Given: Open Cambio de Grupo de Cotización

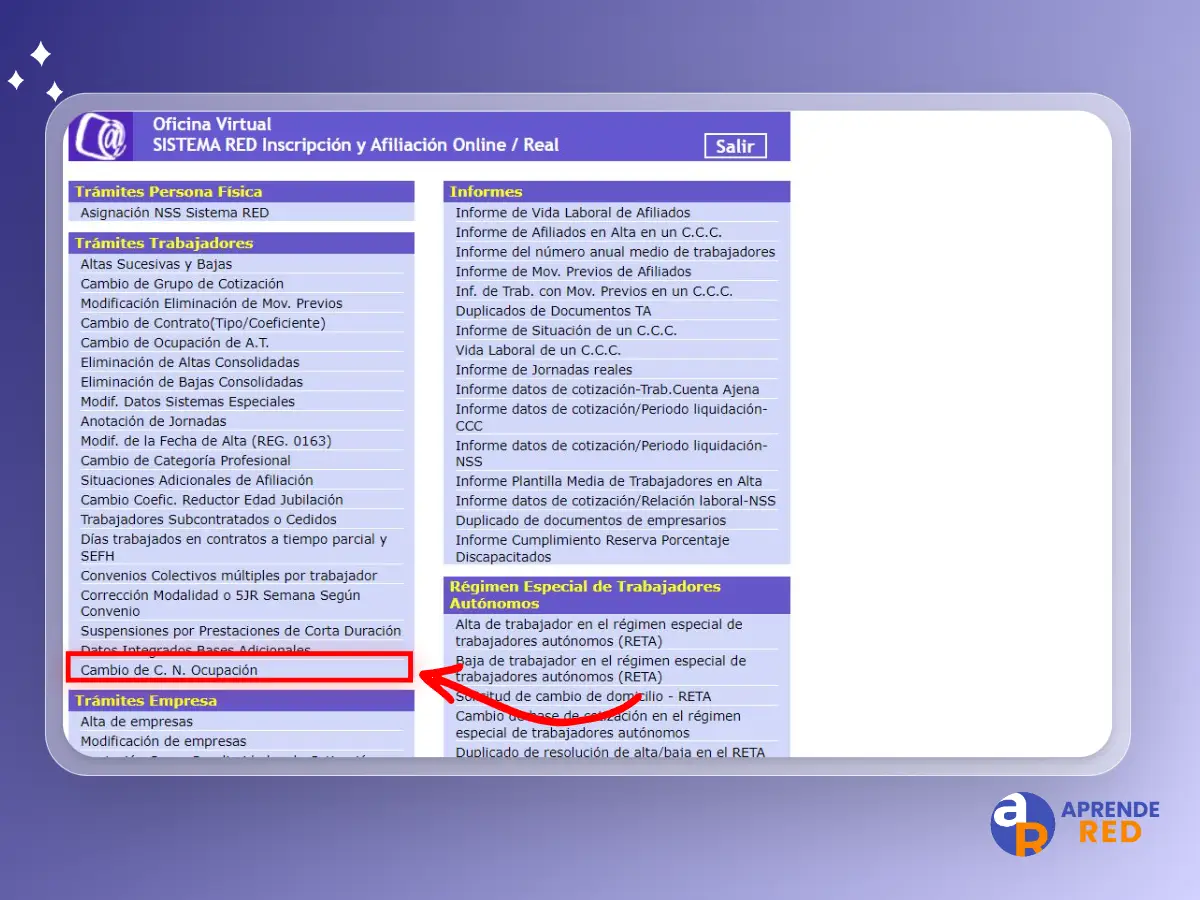Looking at the screenshot, I should click(182, 284).
